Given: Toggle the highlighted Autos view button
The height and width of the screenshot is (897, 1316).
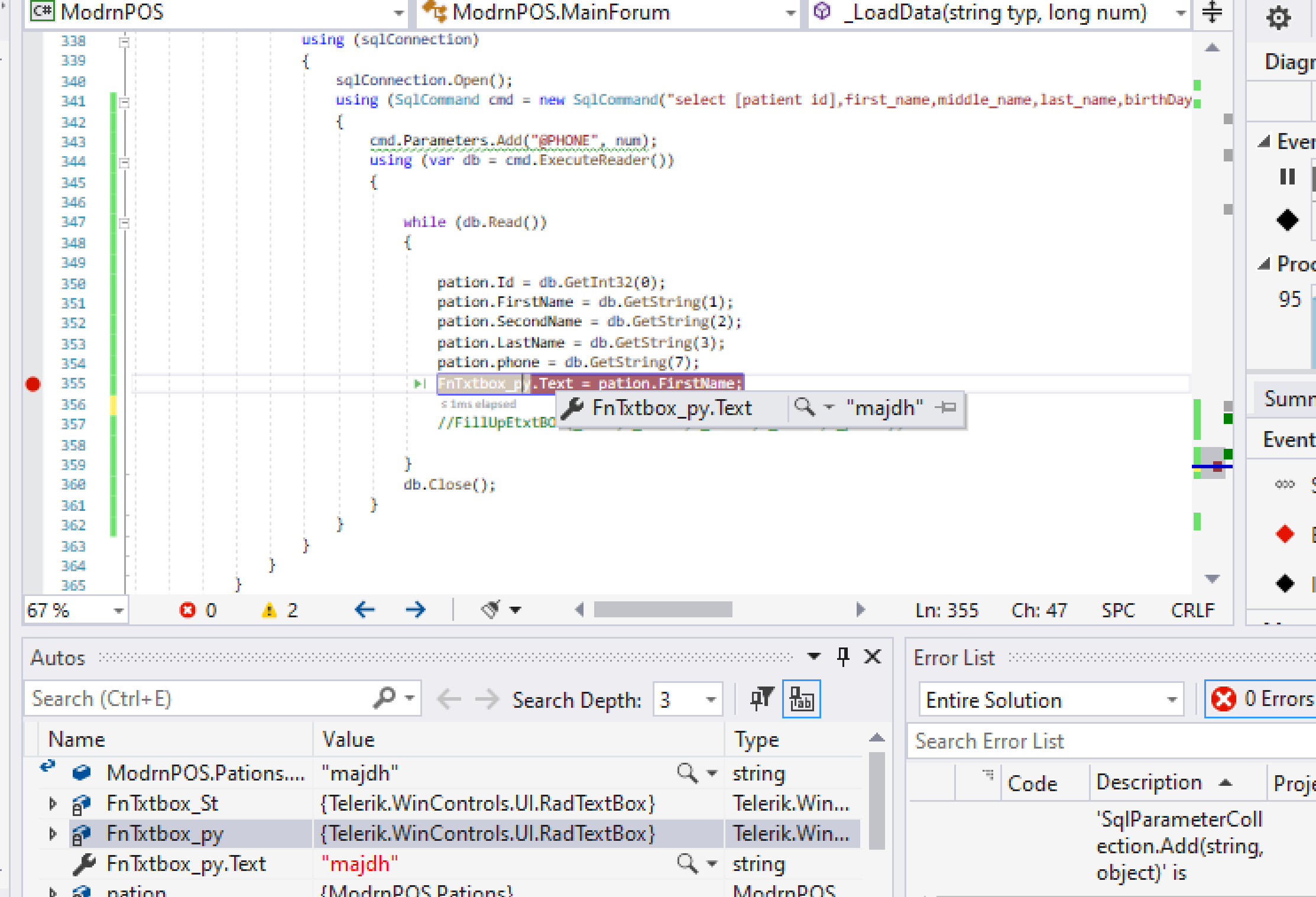Looking at the screenshot, I should coord(801,700).
